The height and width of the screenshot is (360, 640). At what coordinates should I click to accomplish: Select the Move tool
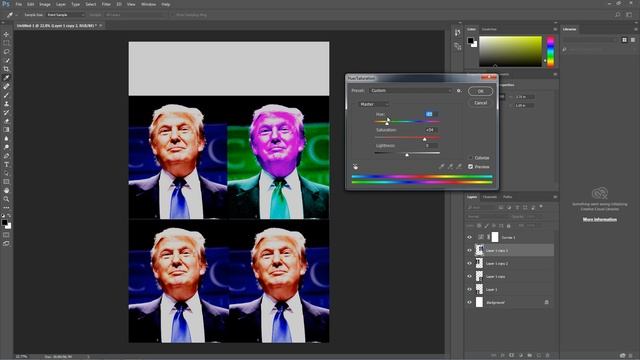(x=6, y=35)
